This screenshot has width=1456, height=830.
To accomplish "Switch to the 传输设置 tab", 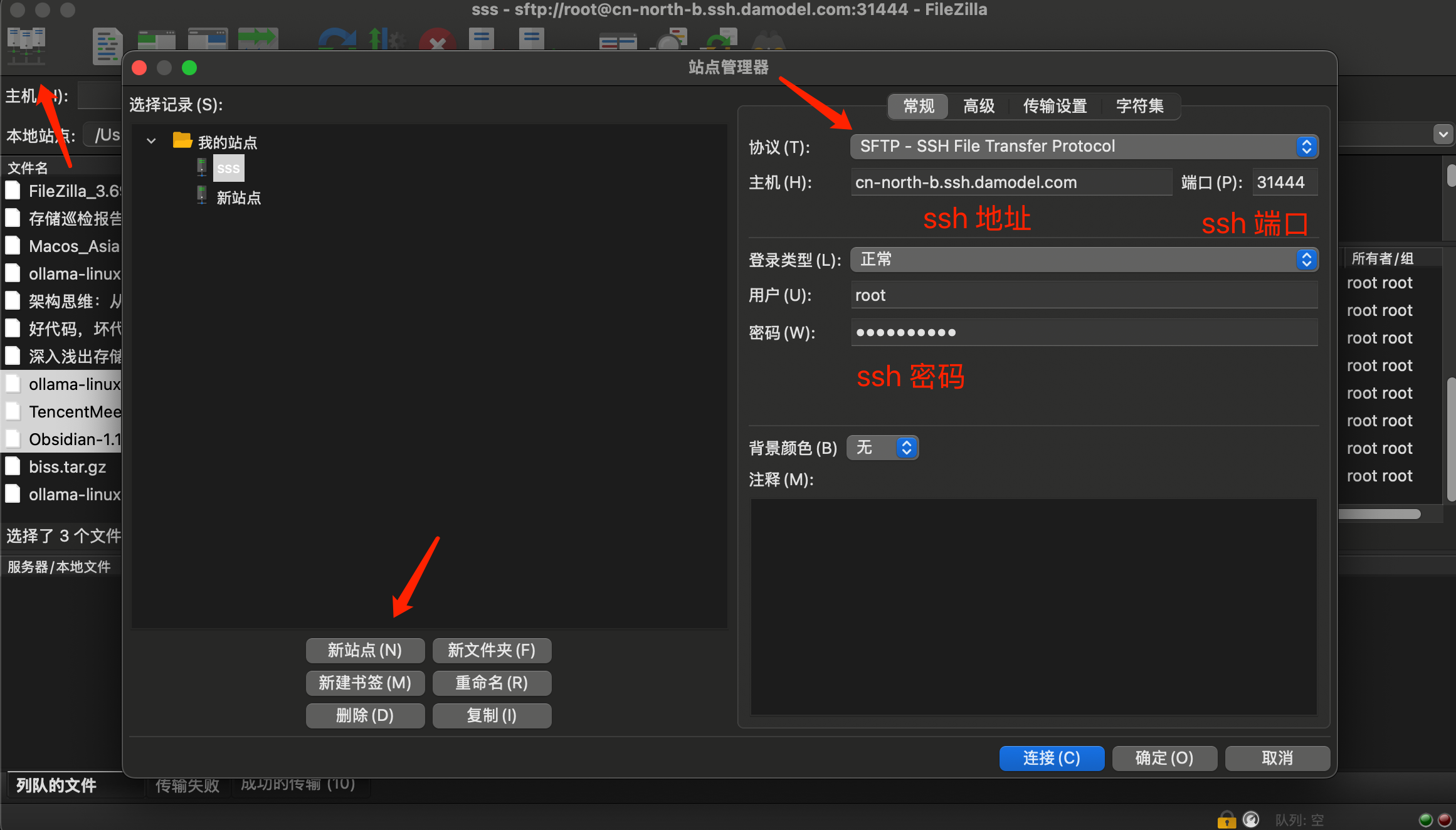I will pos(1055,106).
